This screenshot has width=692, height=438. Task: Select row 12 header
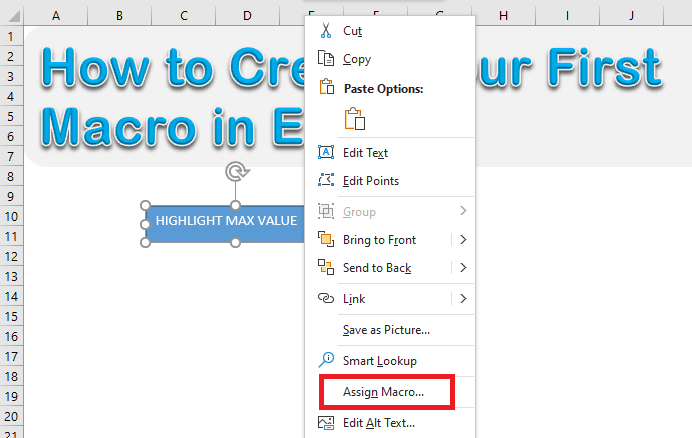pos(11,256)
